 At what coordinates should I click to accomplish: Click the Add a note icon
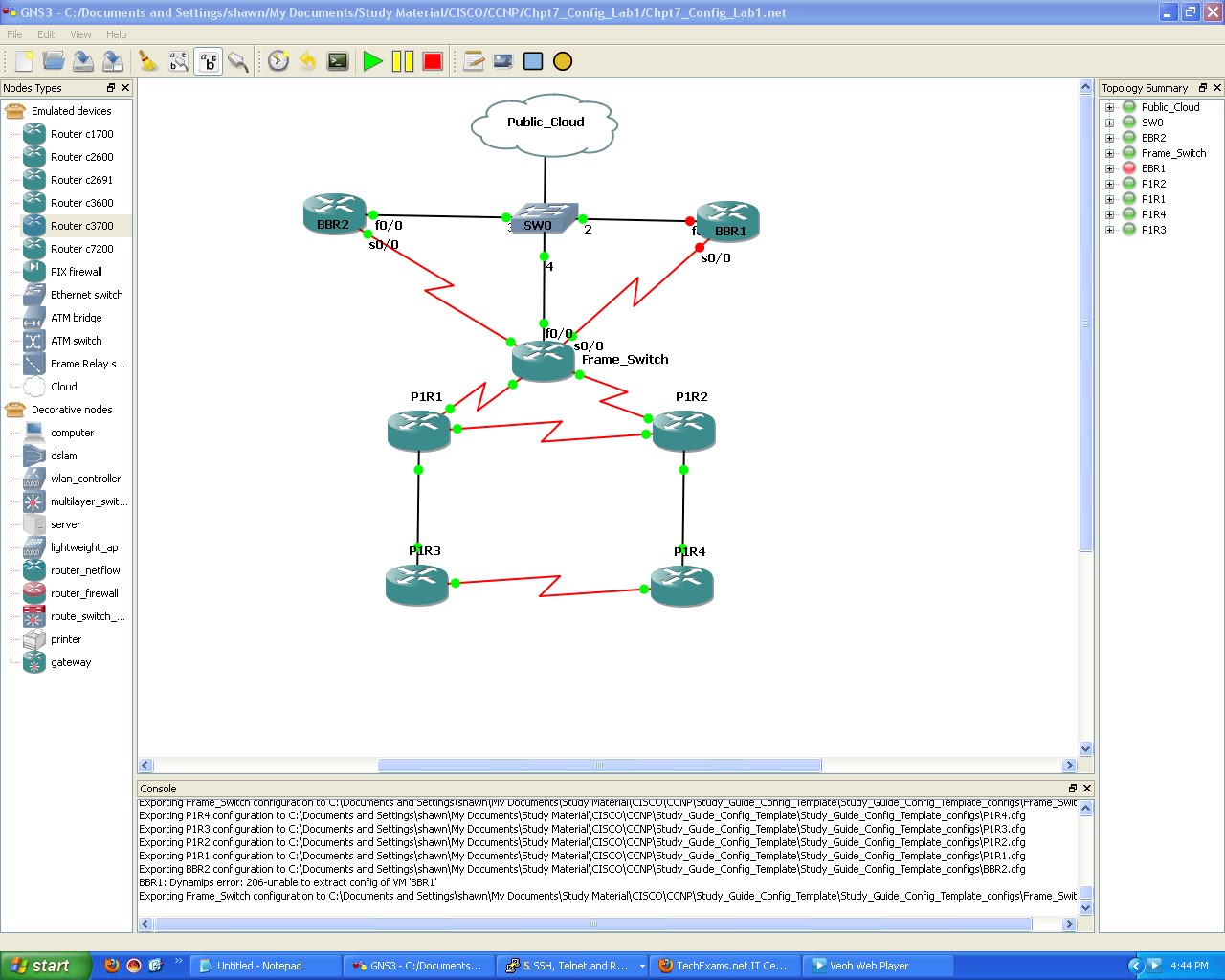tap(474, 61)
